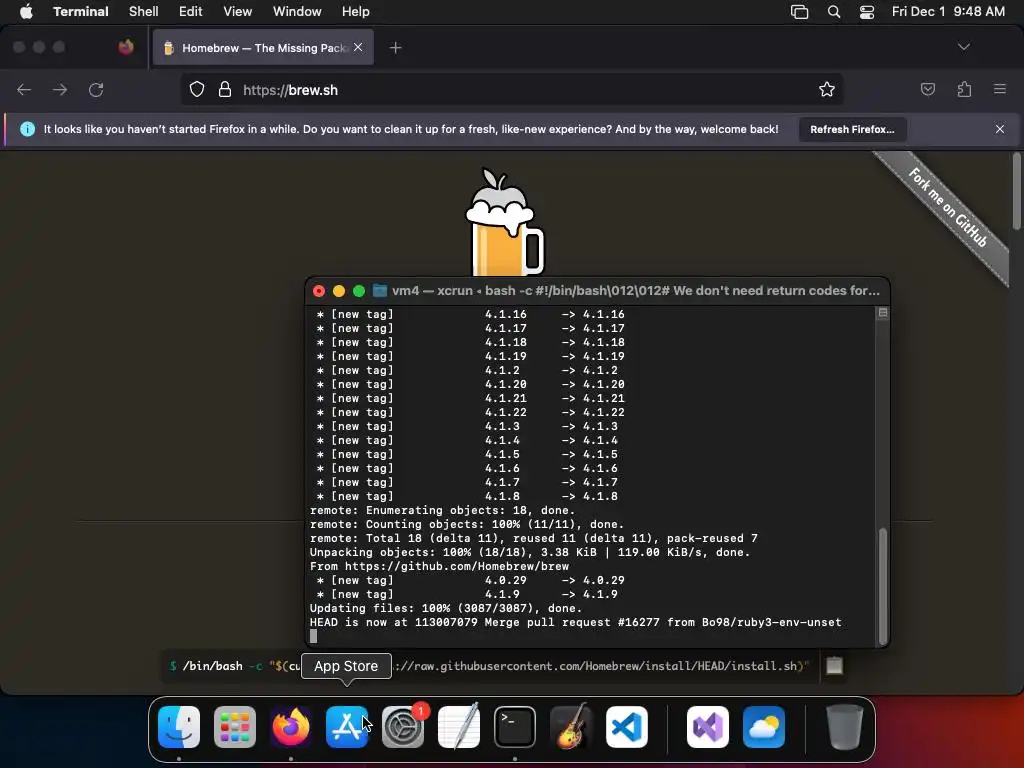
Task: Open System Settings from the Dock
Action: pos(403,727)
